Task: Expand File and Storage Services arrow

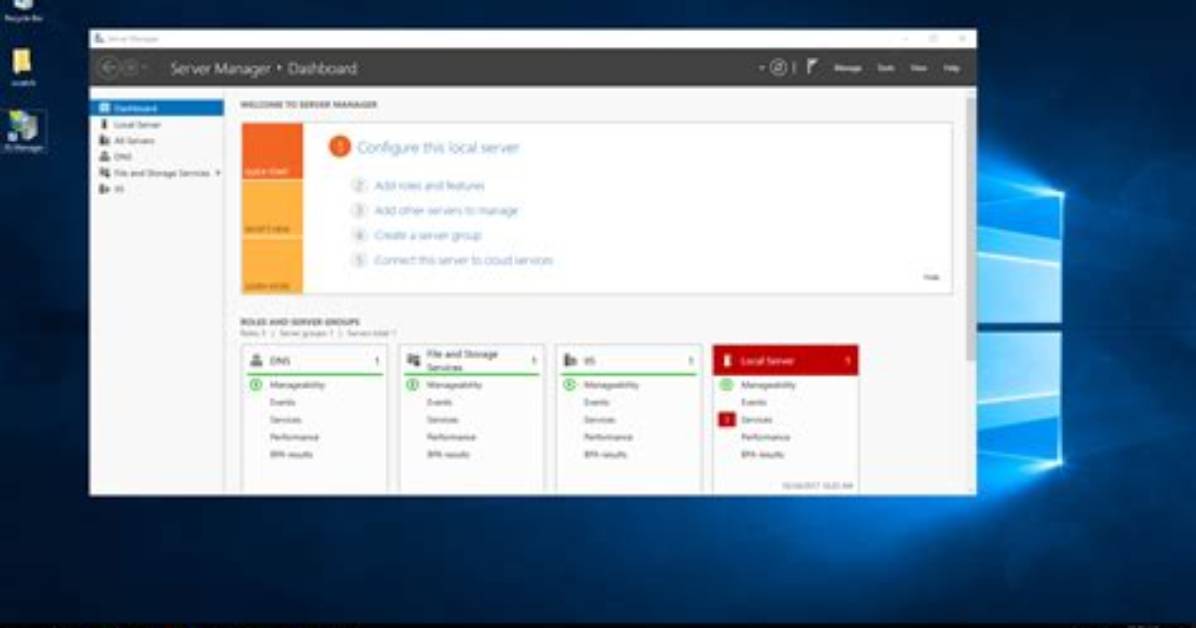Action: pos(217,173)
